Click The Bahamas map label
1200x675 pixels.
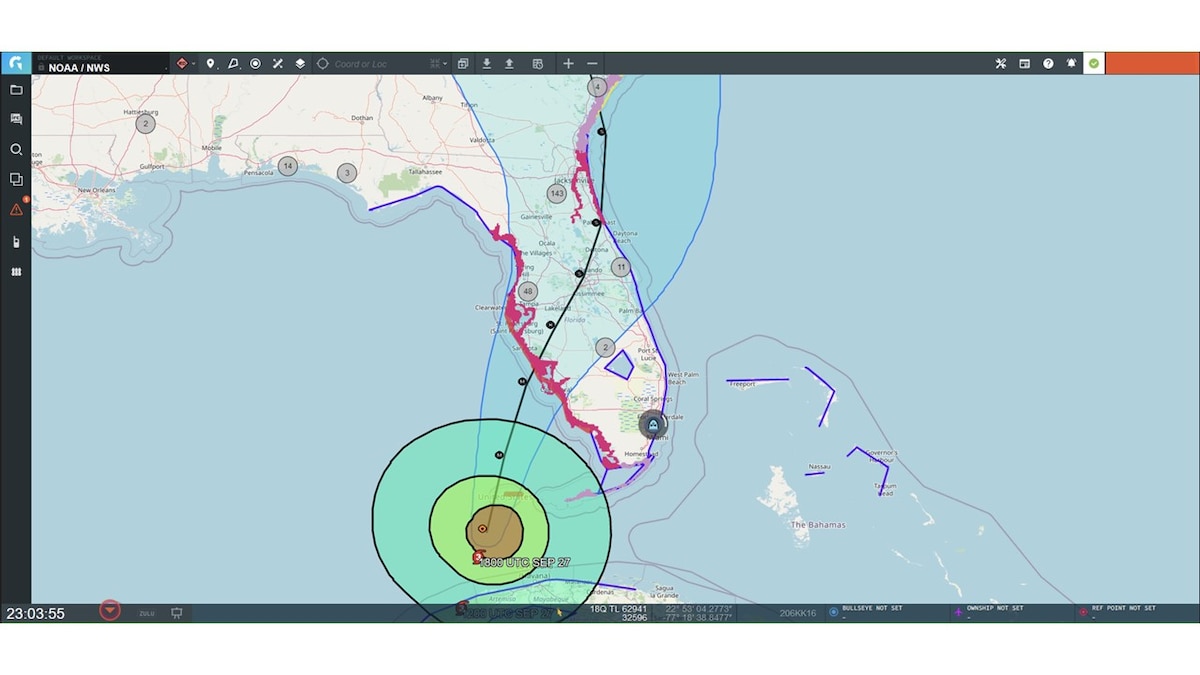click(x=818, y=525)
